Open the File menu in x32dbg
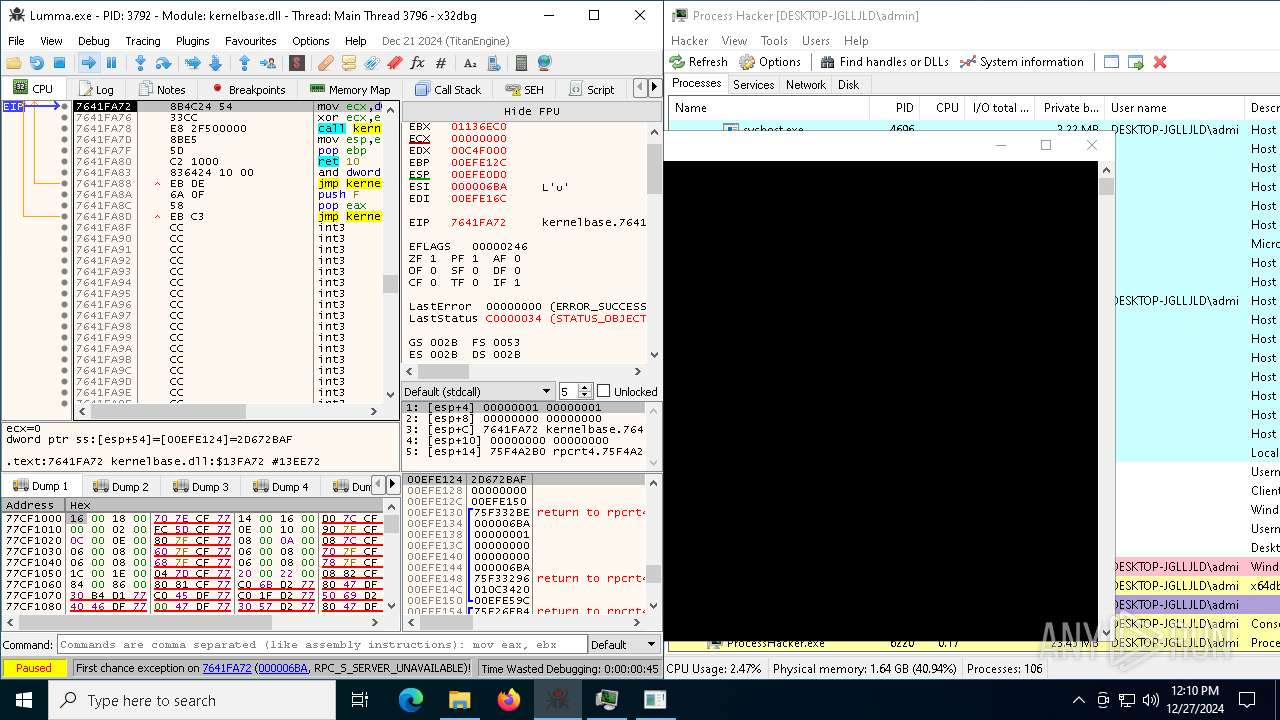The height and width of the screenshot is (720, 1280). [17, 41]
